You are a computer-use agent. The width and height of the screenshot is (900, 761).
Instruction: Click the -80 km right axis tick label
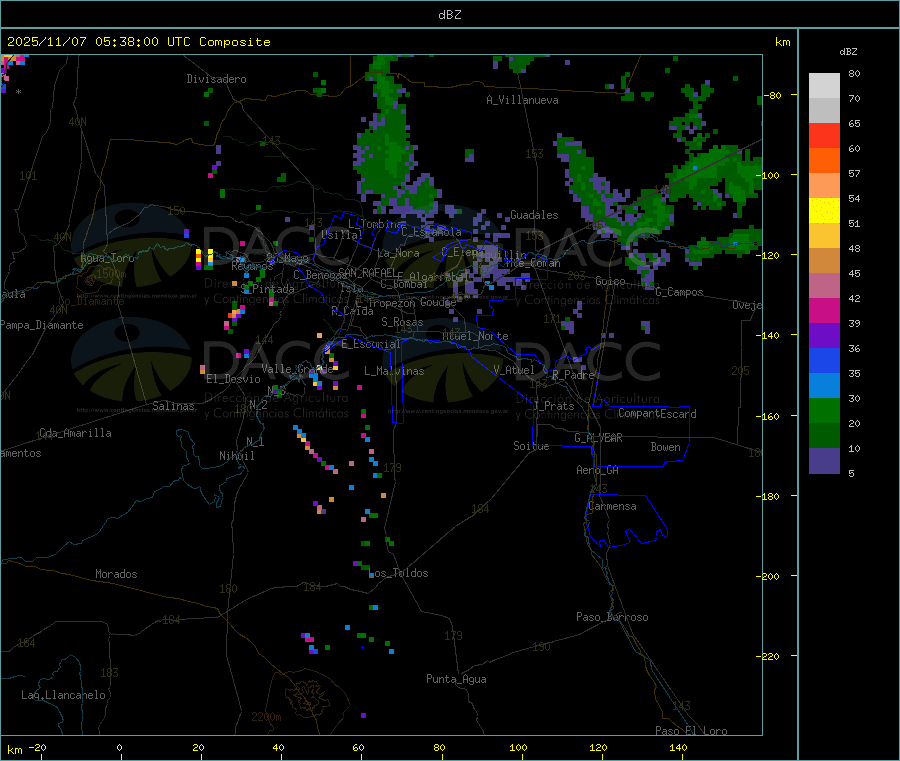771,95
